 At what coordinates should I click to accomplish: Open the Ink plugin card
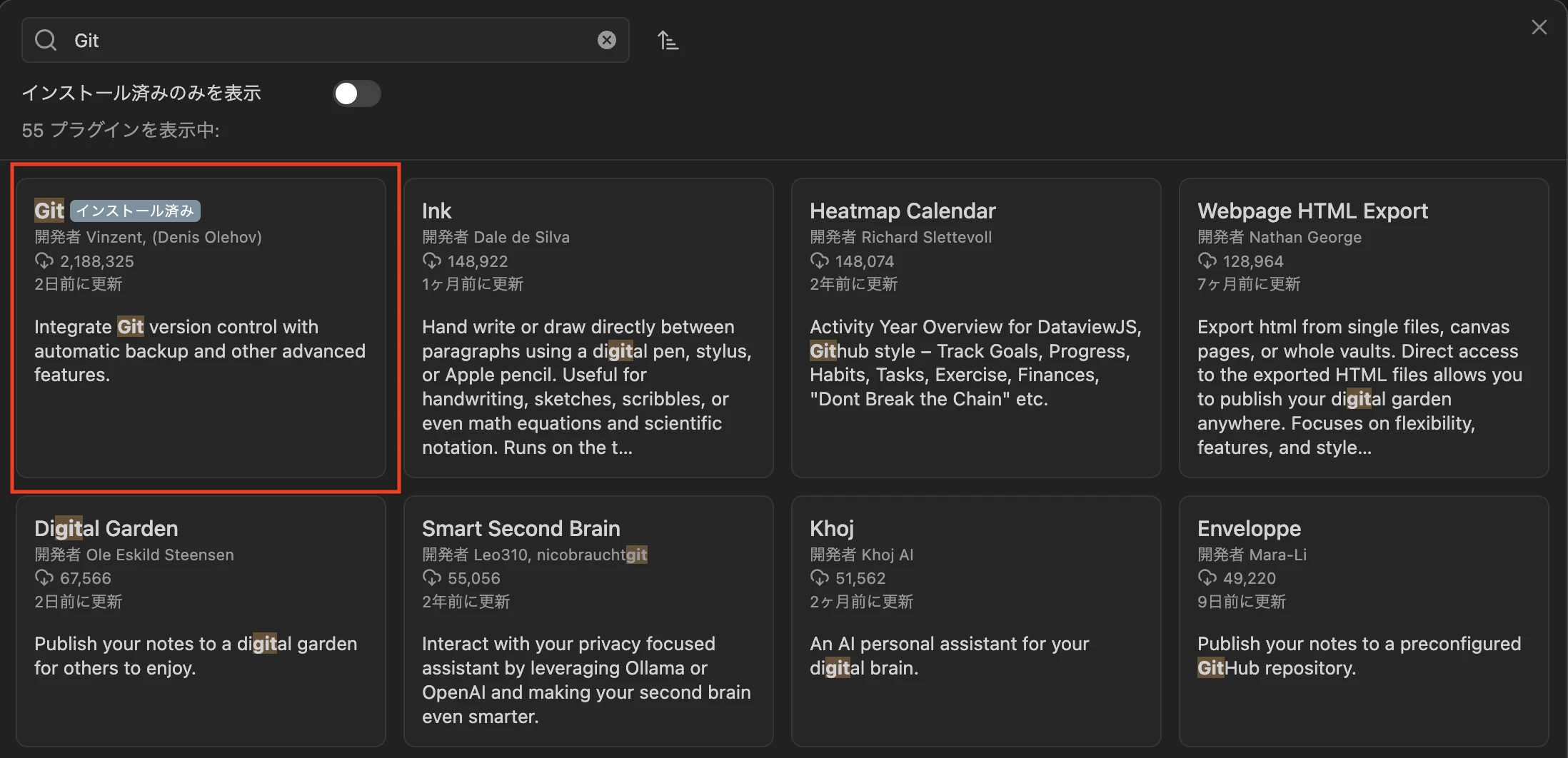[x=588, y=328]
